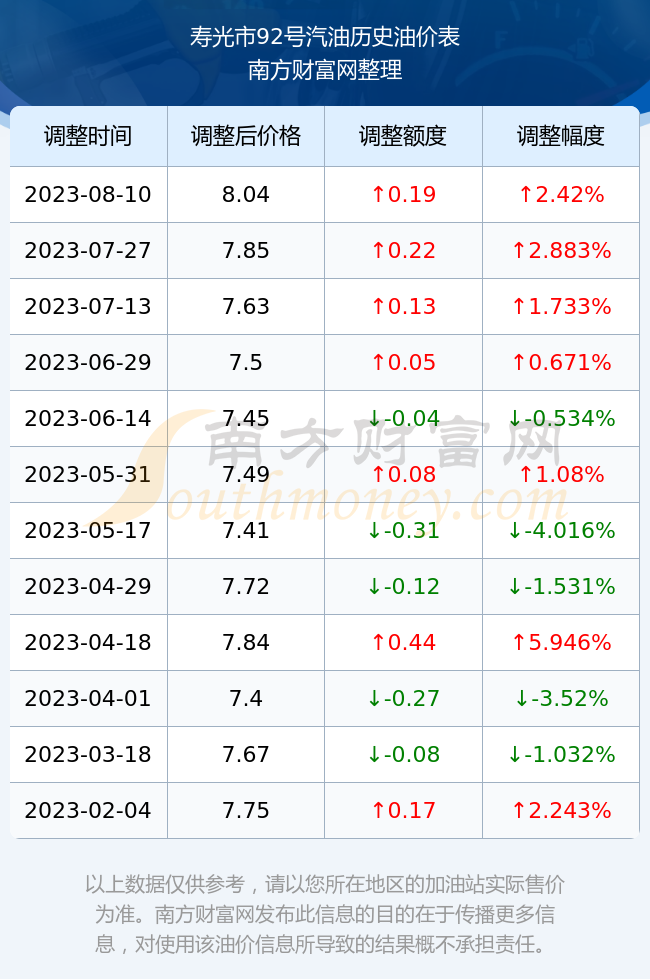Click the green ↓-0.04 adjustment value
Image resolution: width=650 pixels, height=980 pixels.
tap(403, 418)
